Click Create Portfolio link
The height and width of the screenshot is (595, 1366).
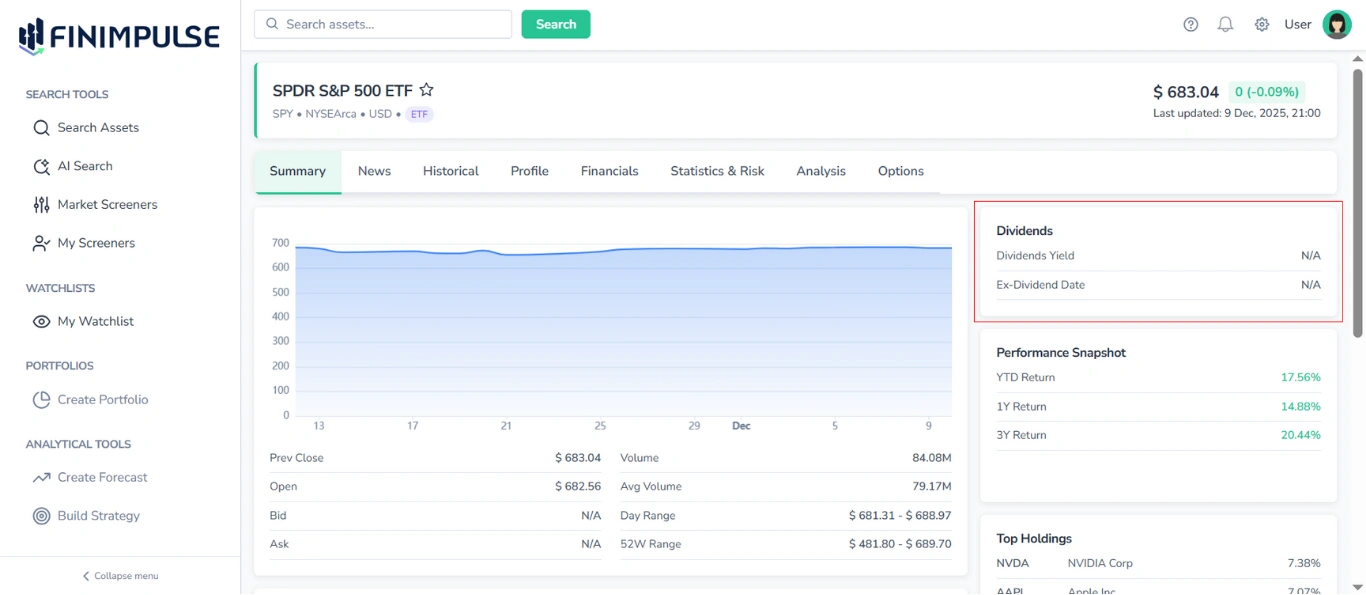pyautogui.click(x=102, y=400)
